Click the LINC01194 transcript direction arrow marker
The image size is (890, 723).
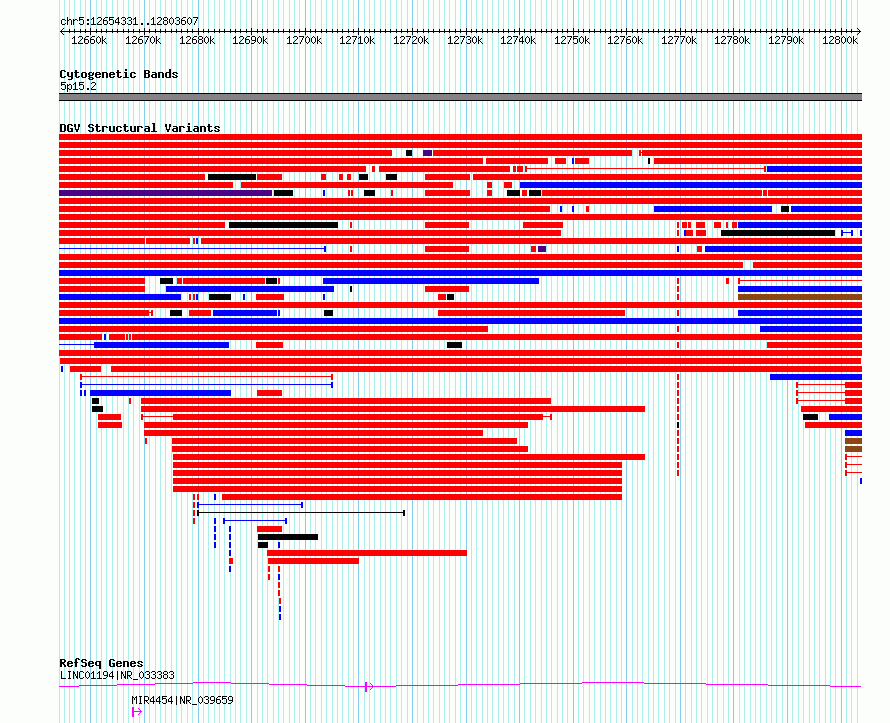click(x=369, y=687)
